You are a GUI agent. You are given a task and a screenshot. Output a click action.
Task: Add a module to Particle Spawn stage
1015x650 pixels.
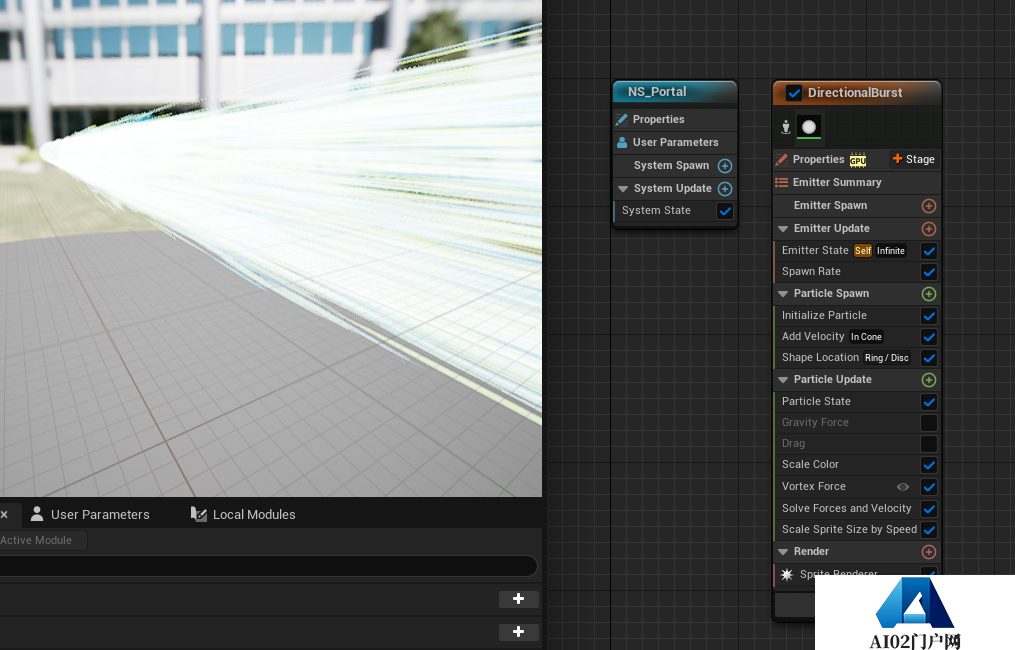[928, 294]
